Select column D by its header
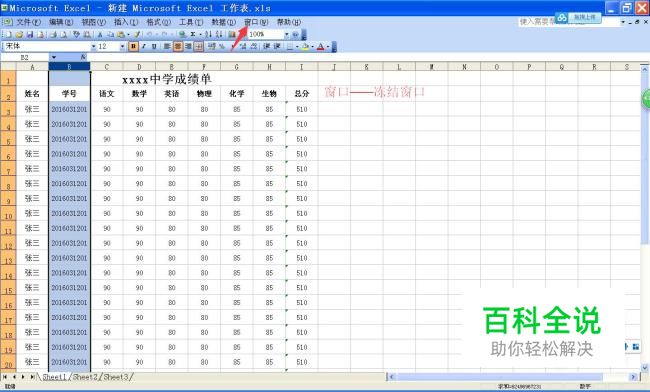Viewport: 650px width, 392px height. (x=139, y=66)
